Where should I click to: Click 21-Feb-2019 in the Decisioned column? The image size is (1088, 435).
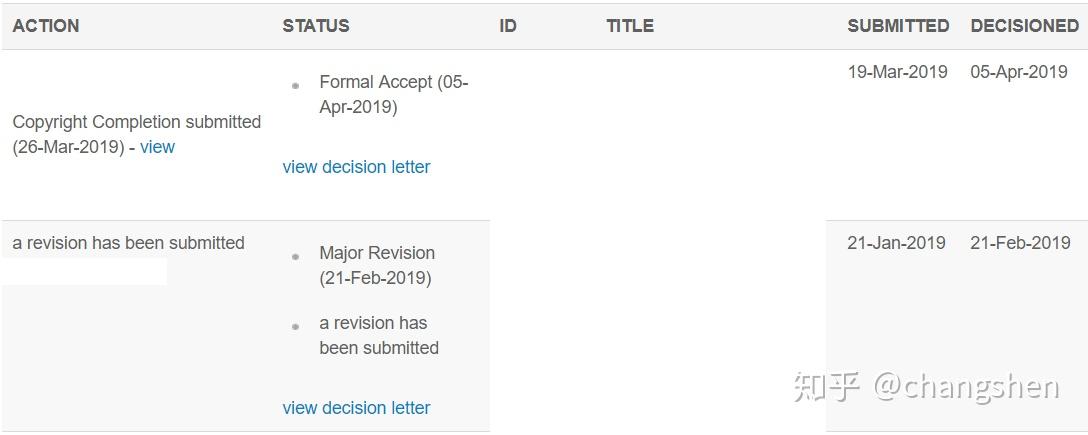[x=1020, y=243]
